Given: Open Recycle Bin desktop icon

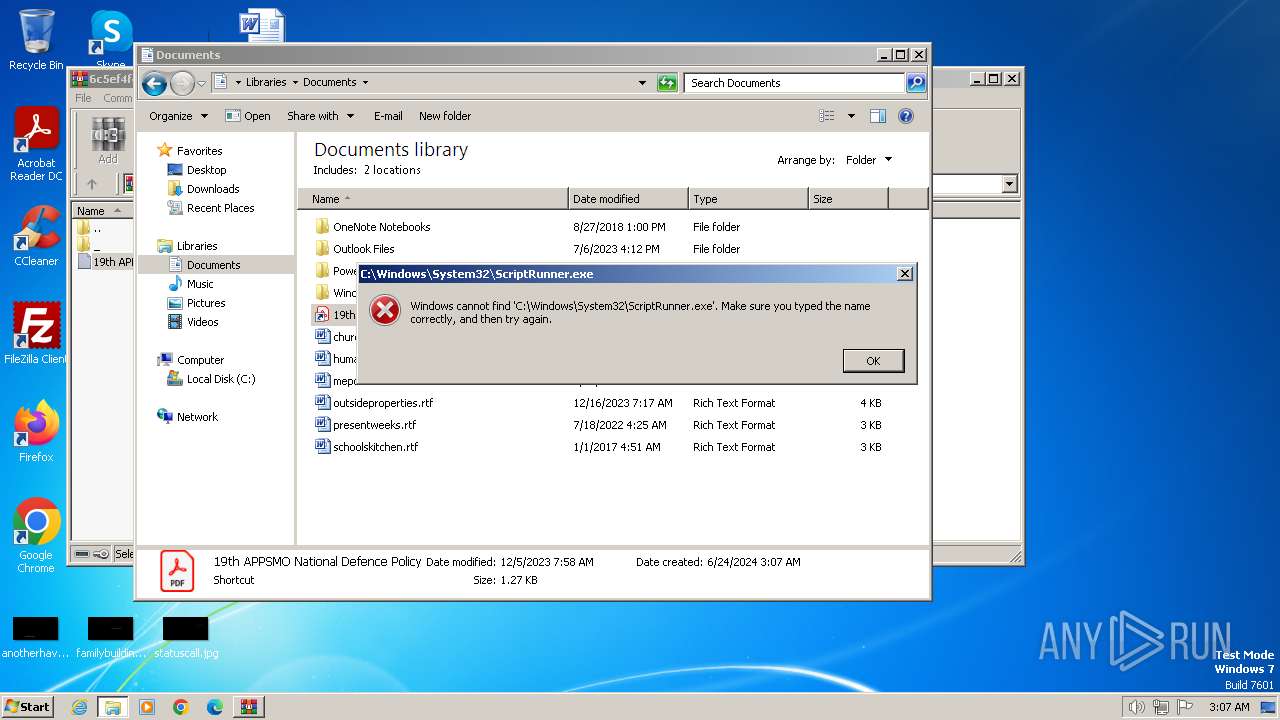Looking at the screenshot, I should tap(36, 40).
